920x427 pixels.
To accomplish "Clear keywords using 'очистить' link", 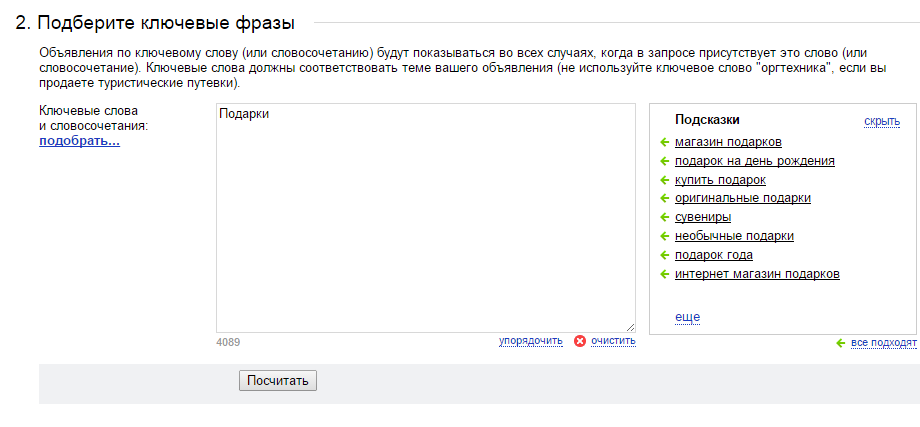I will (x=613, y=341).
